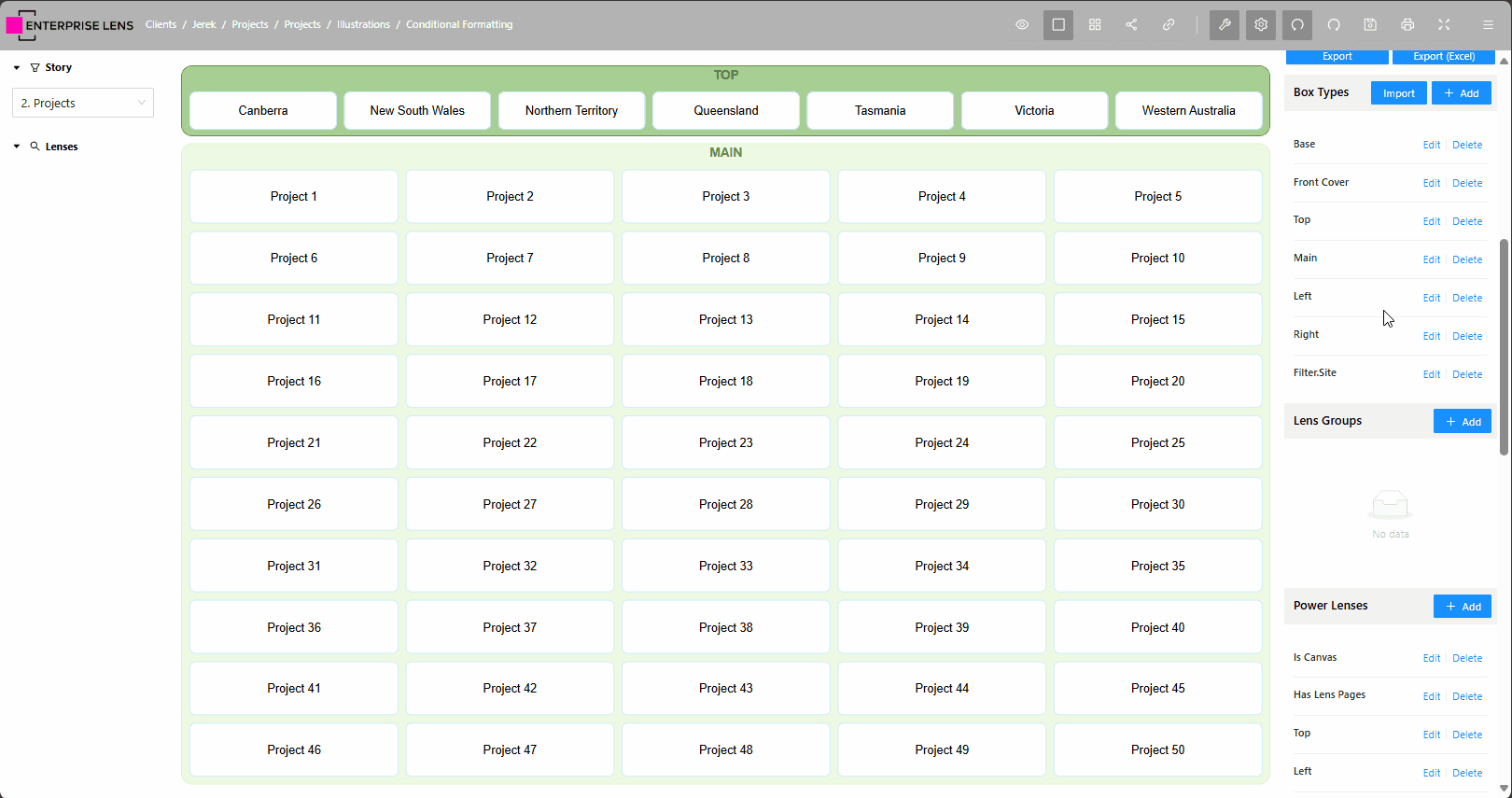Click the printer icon

1407,25
